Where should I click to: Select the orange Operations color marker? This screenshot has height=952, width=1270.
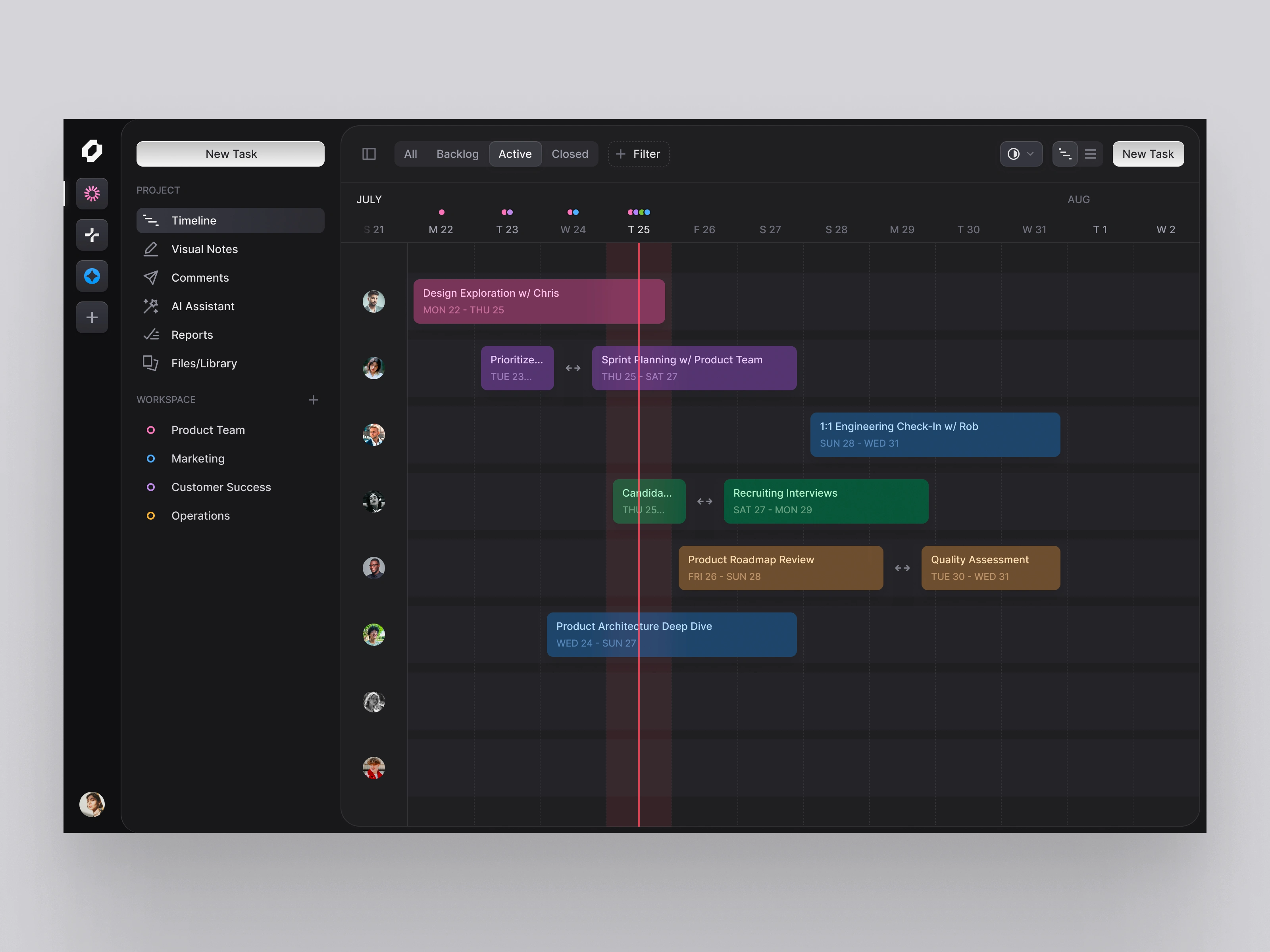(150, 516)
